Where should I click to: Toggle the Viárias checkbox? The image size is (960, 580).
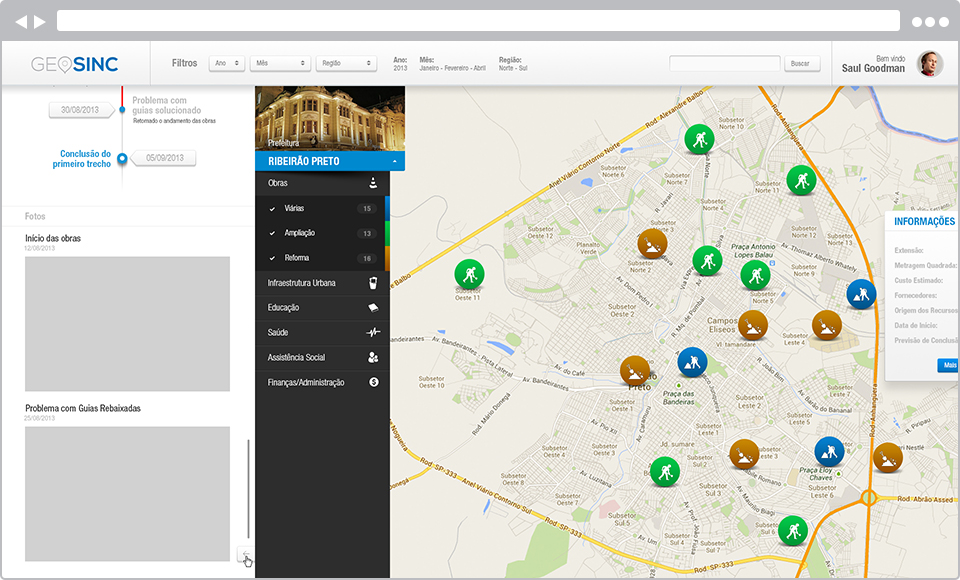272,209
